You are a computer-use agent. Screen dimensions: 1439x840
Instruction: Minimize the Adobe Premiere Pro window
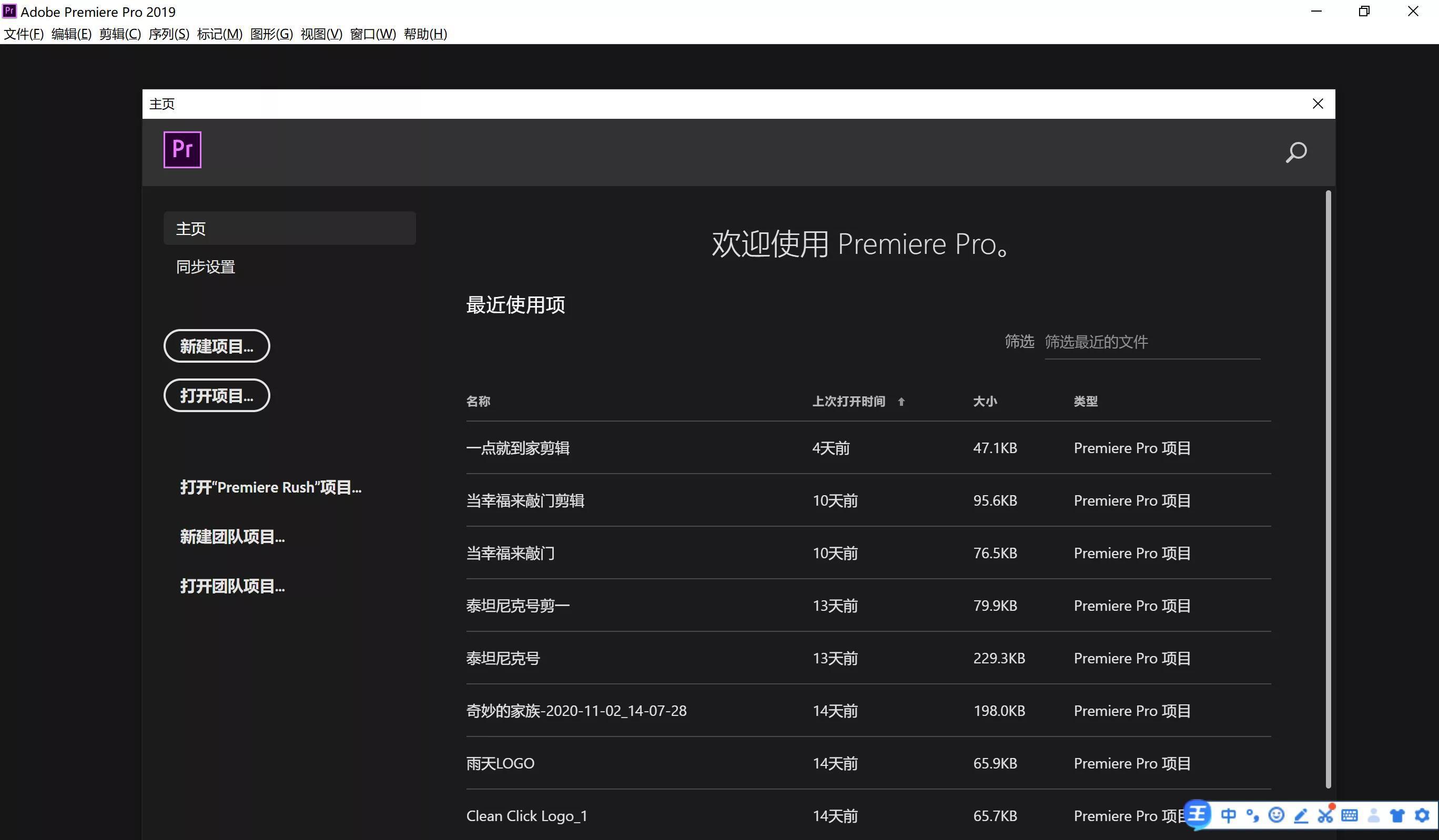[1316, 11]
